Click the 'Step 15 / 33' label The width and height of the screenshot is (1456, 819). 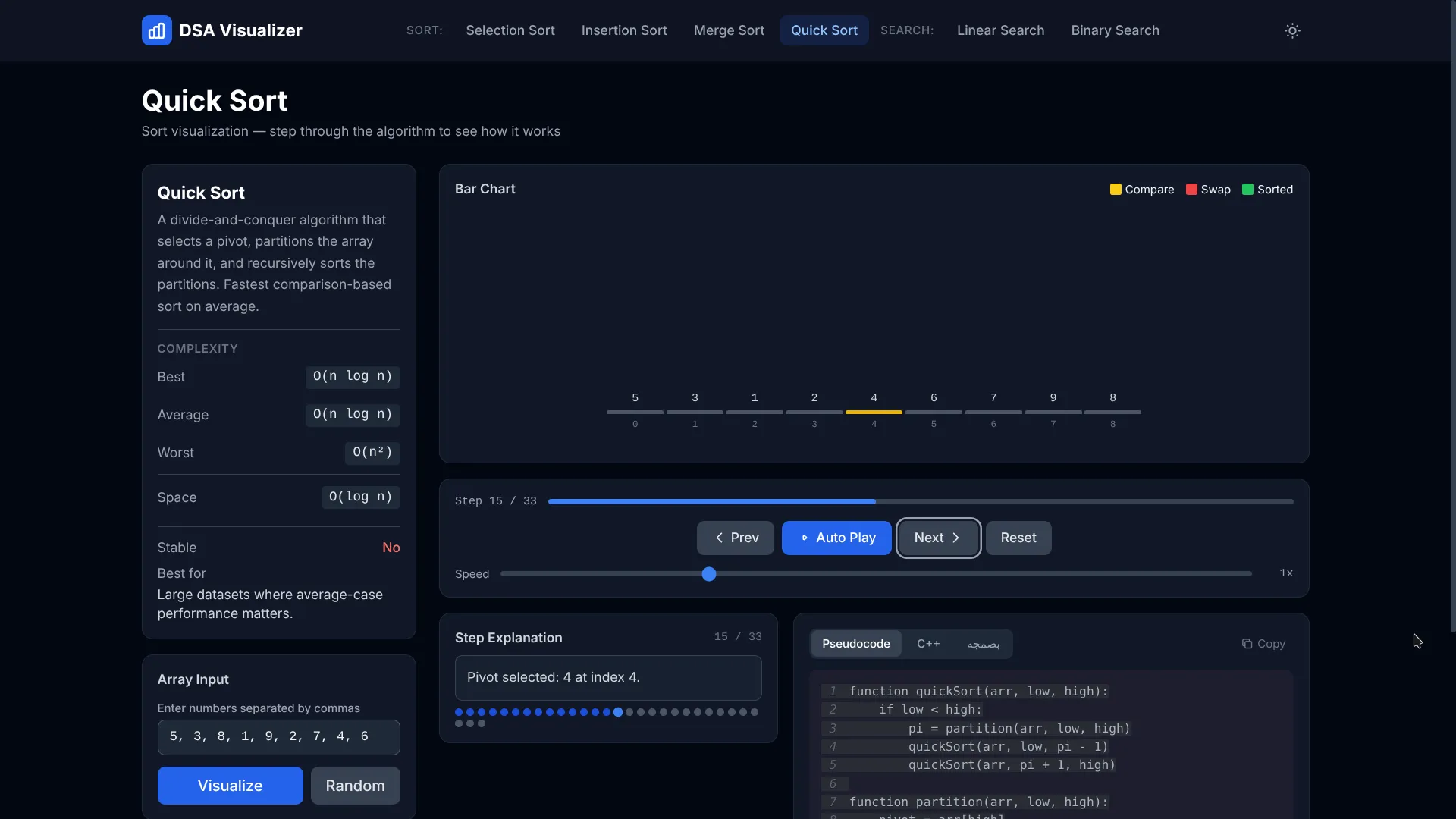(x=496, y=501)
